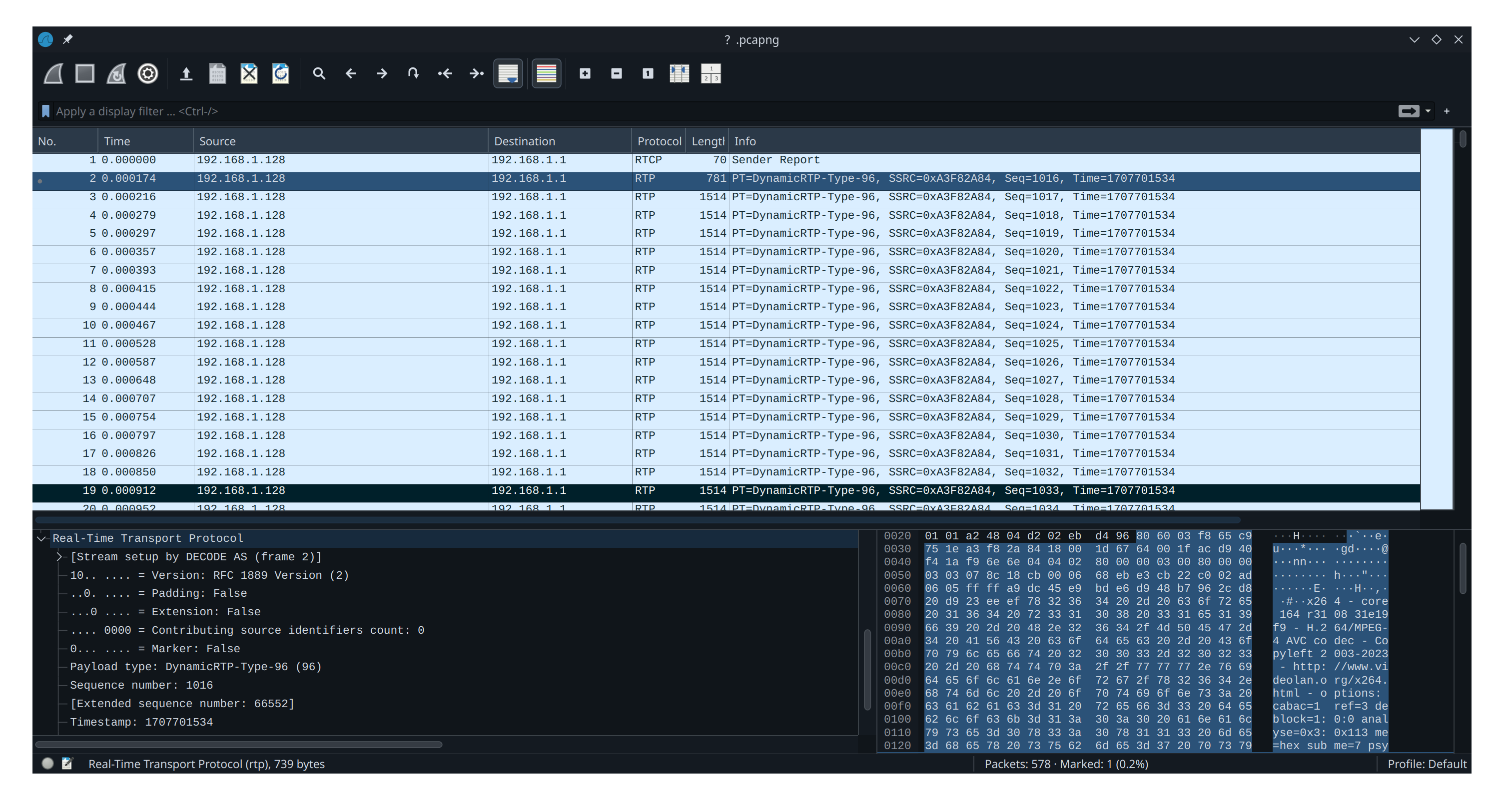The width and height of the screenshot is (1504, 812).
Task: Pin the window with titlebar pin icon
Action: [x=68, y=39]
